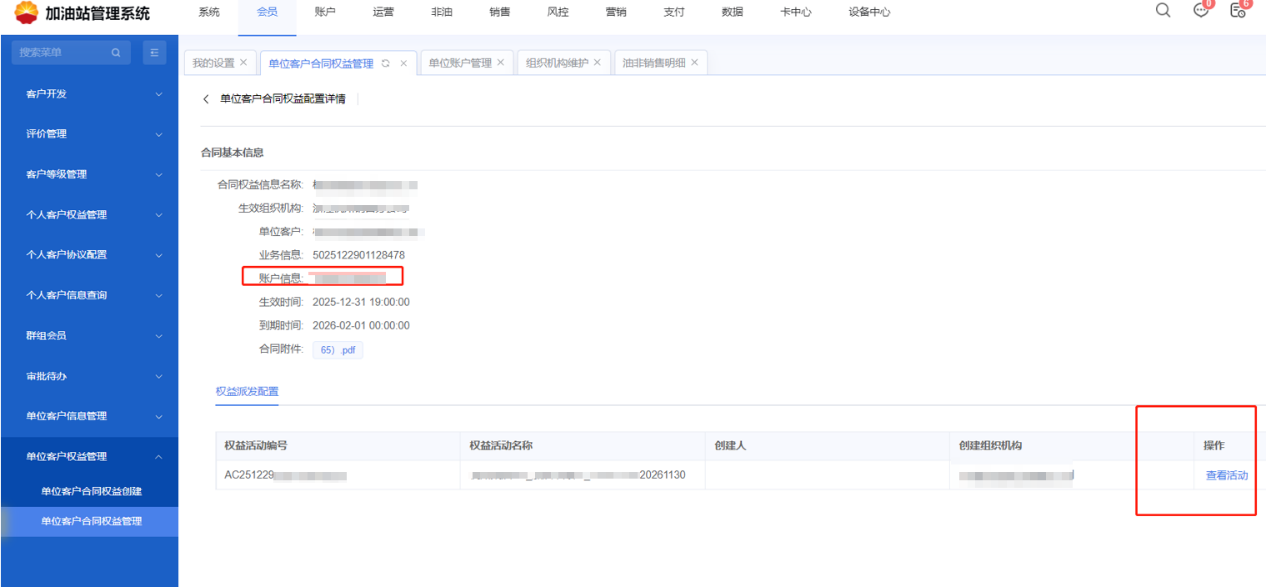Go back using the arrow beside 单位客户合同权益配置详情
The height and width of the screenshot is (587, 1266).
[207, 99]
